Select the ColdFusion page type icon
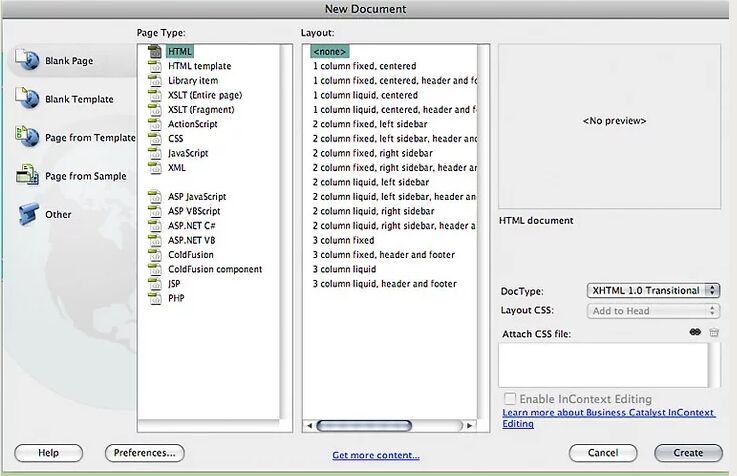Viewport: 737px width, 476px height. click(155, 255)
